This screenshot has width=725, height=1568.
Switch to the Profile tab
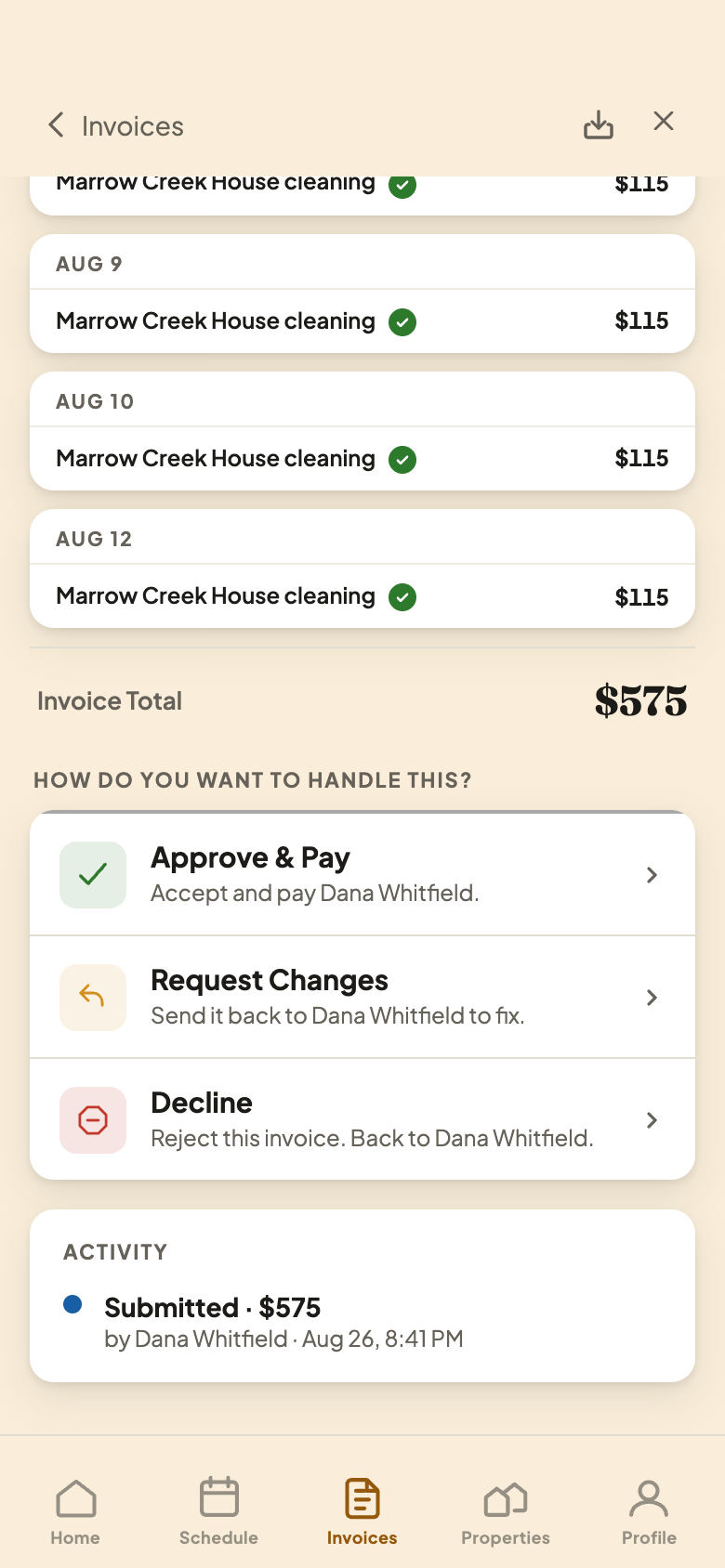[649, 1511]
